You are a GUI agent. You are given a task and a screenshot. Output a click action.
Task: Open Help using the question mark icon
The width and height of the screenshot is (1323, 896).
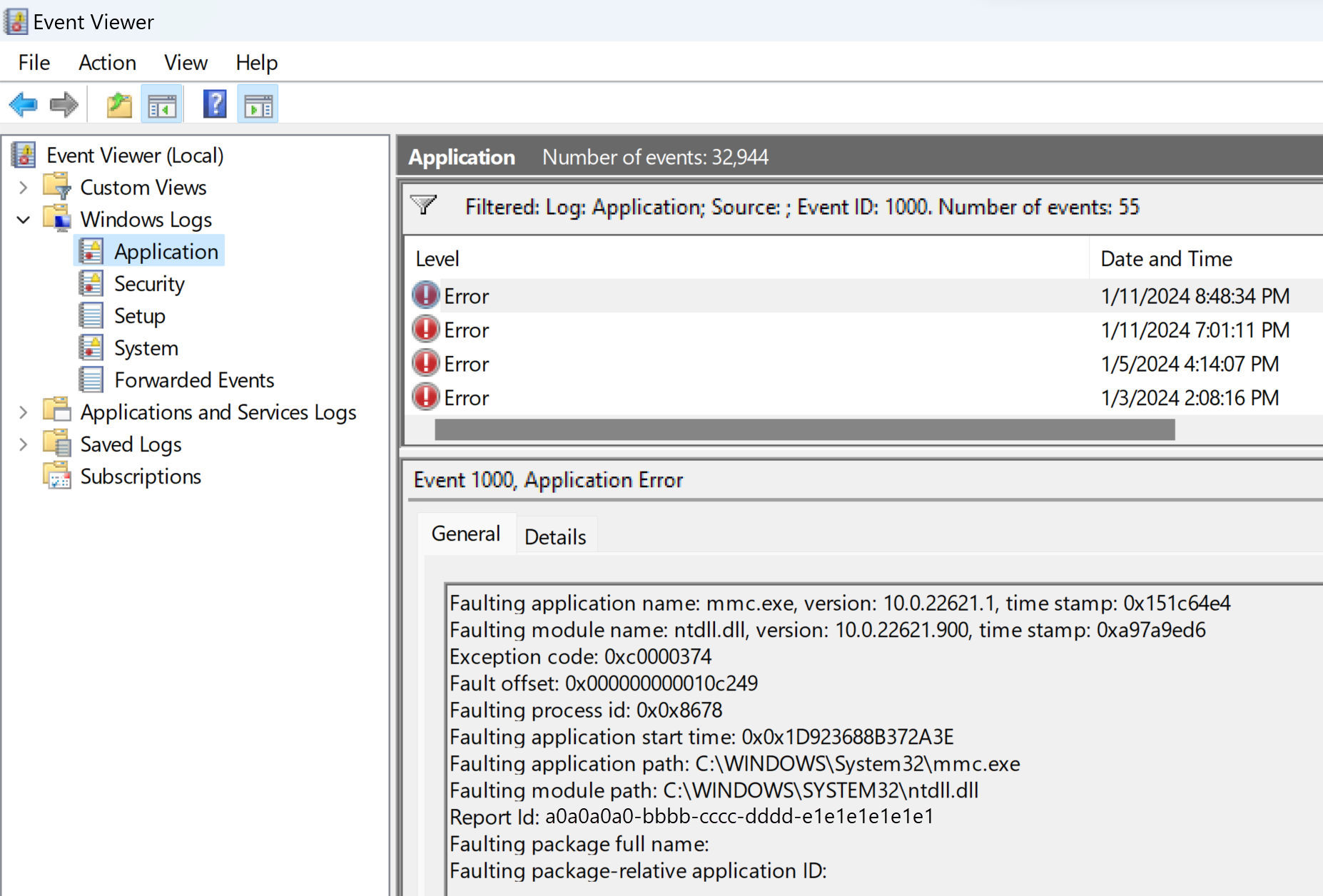coord(214,104)
